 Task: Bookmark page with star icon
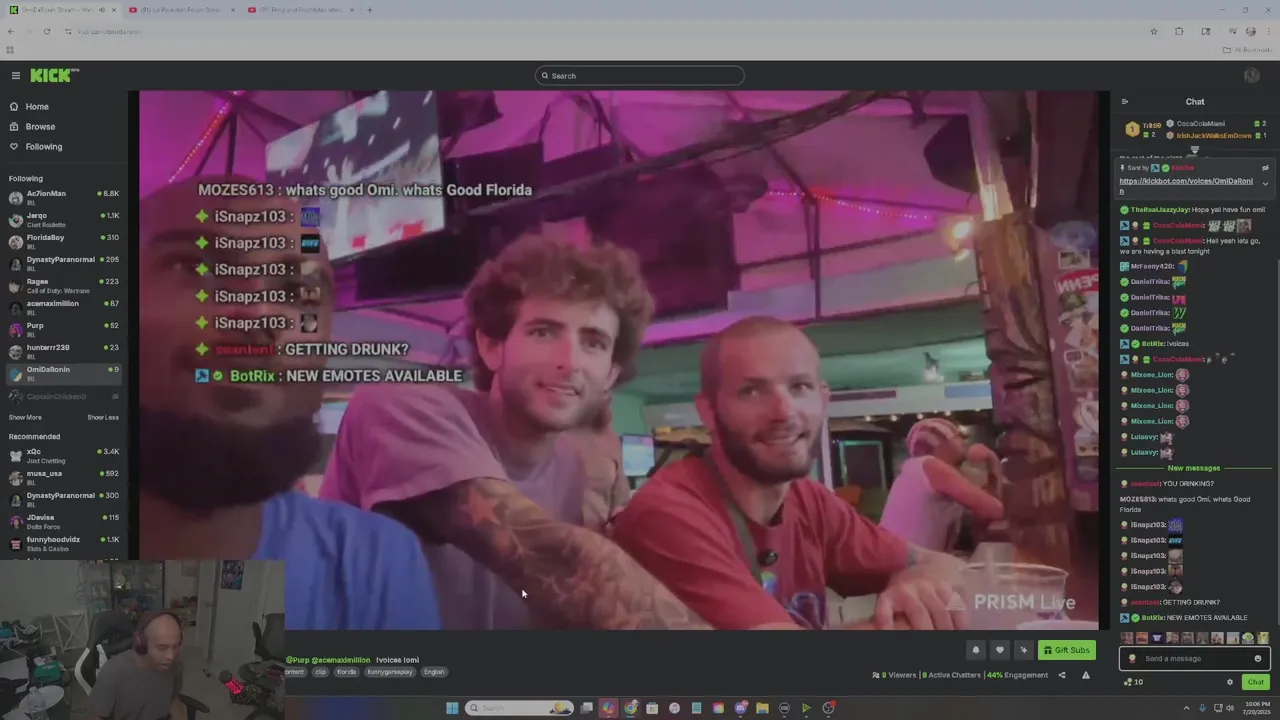[x=1154, y=31]
